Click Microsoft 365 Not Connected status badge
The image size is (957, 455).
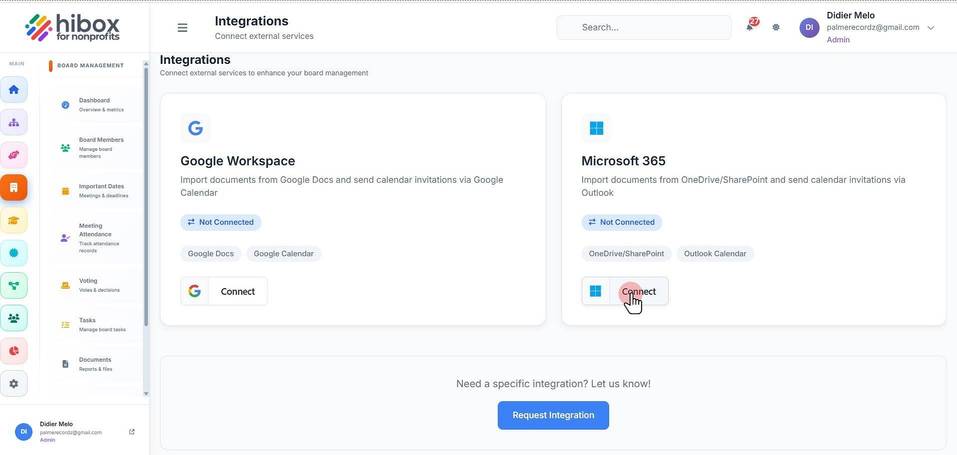pos(621,222)
